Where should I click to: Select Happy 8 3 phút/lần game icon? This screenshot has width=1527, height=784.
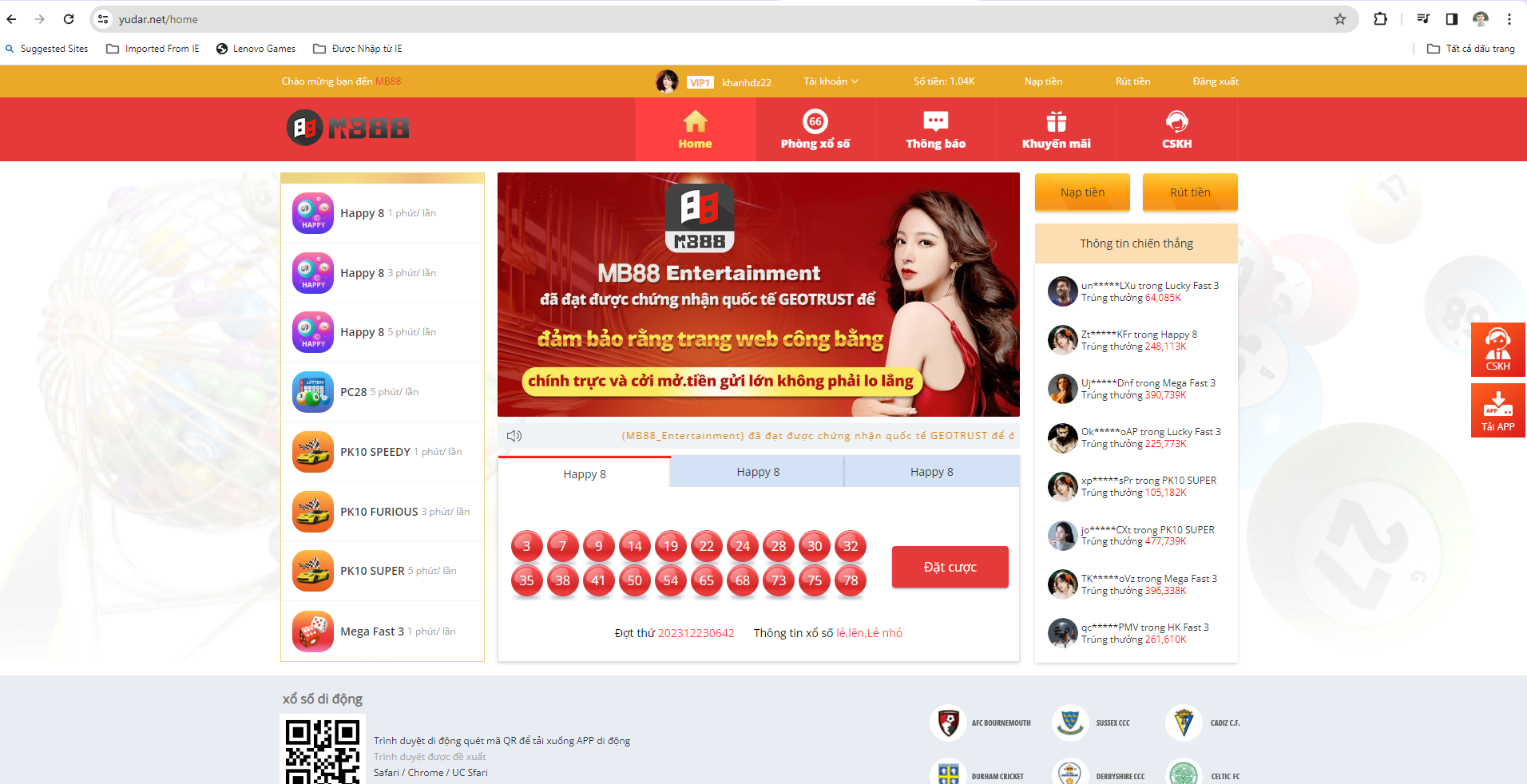click(x=313, y=273)
